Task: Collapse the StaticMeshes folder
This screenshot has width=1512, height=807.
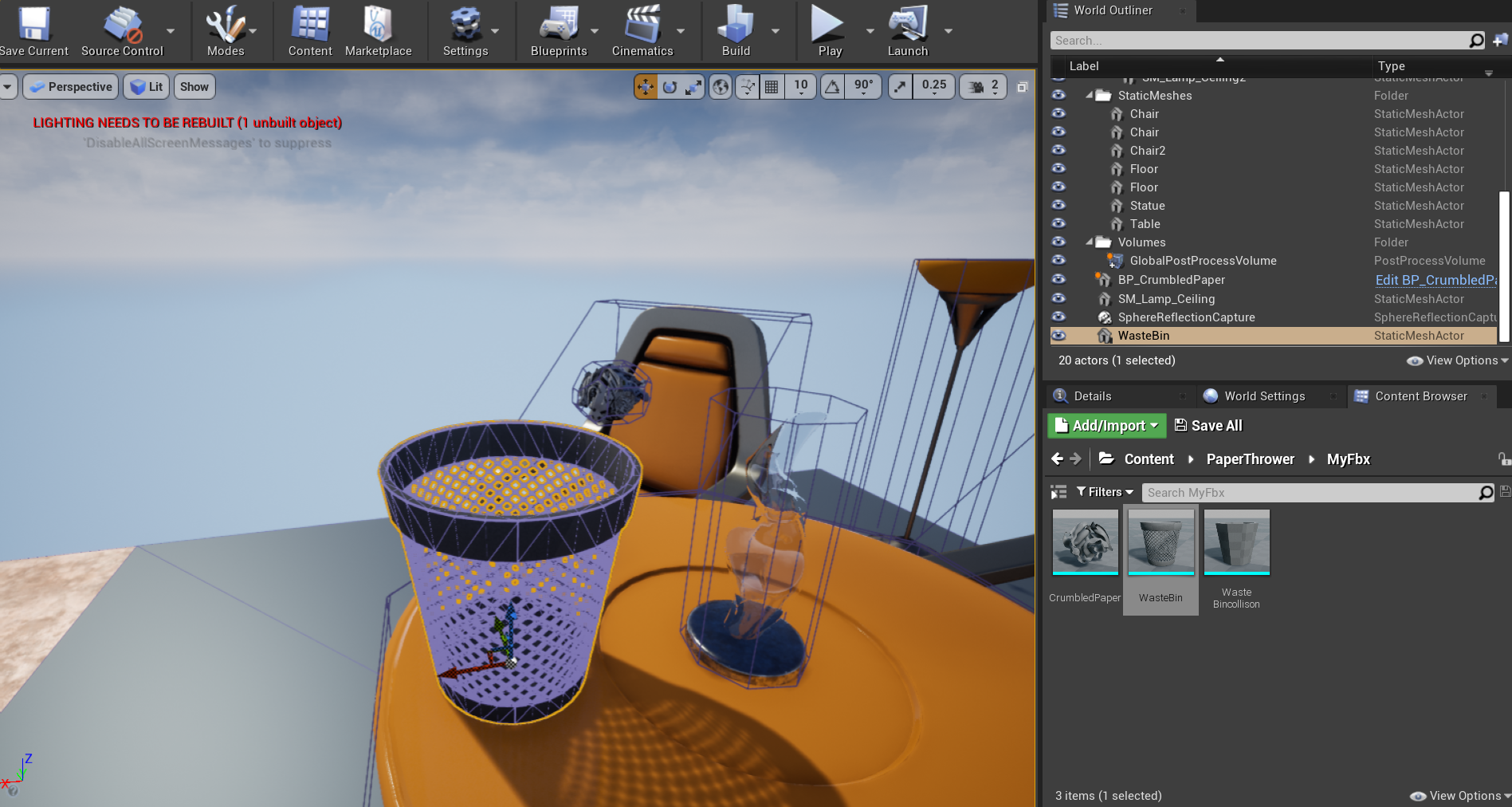Action: (1089, 96)
